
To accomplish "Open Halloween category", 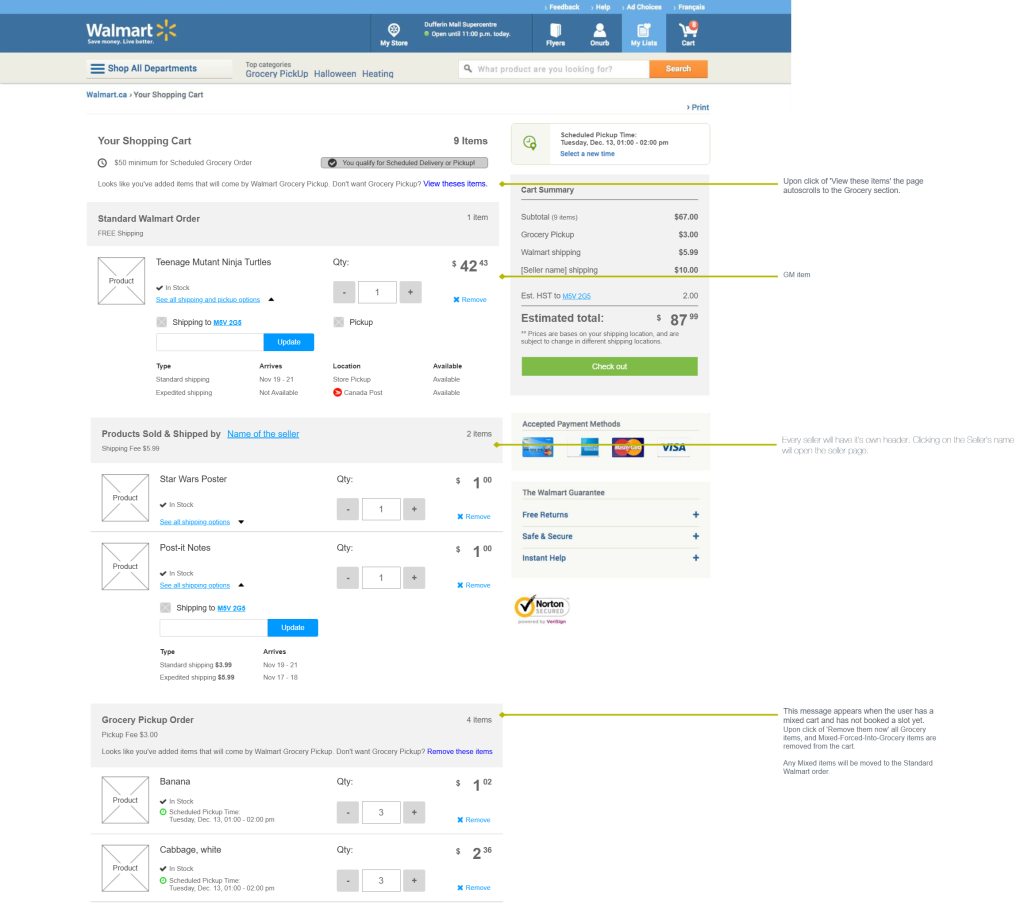I will pyautogui.click(x=335, y=74).
